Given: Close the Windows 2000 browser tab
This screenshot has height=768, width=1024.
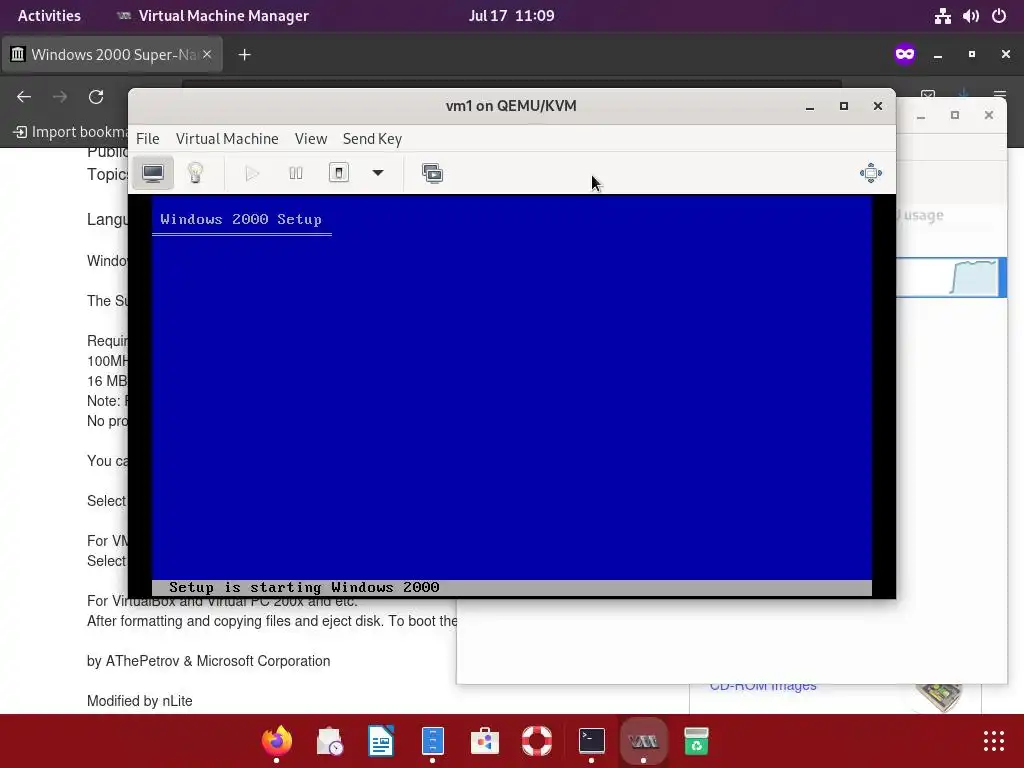Looking at the screenshot, I should [207, 54].
